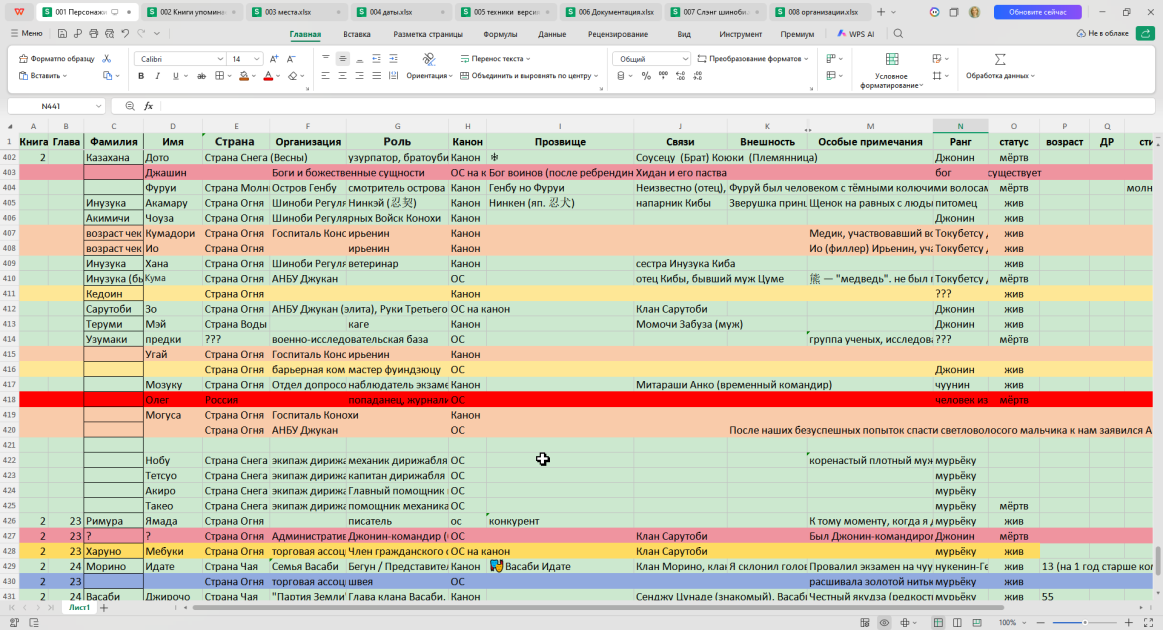Click the WPS AI button
This screenshot has height=630, width=1163.
pos(855,33)
